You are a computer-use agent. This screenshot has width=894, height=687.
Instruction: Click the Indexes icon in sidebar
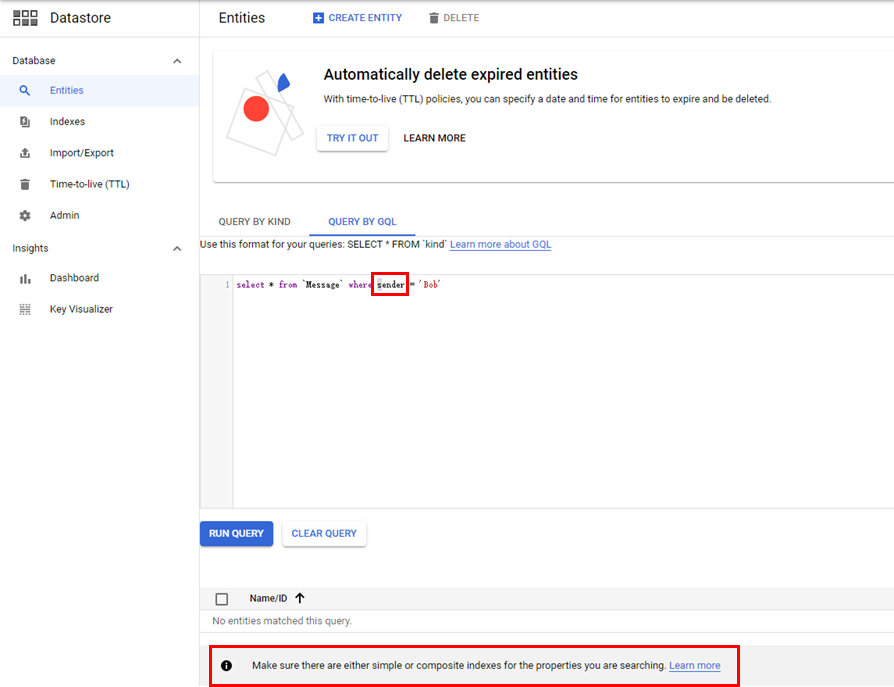25,122
